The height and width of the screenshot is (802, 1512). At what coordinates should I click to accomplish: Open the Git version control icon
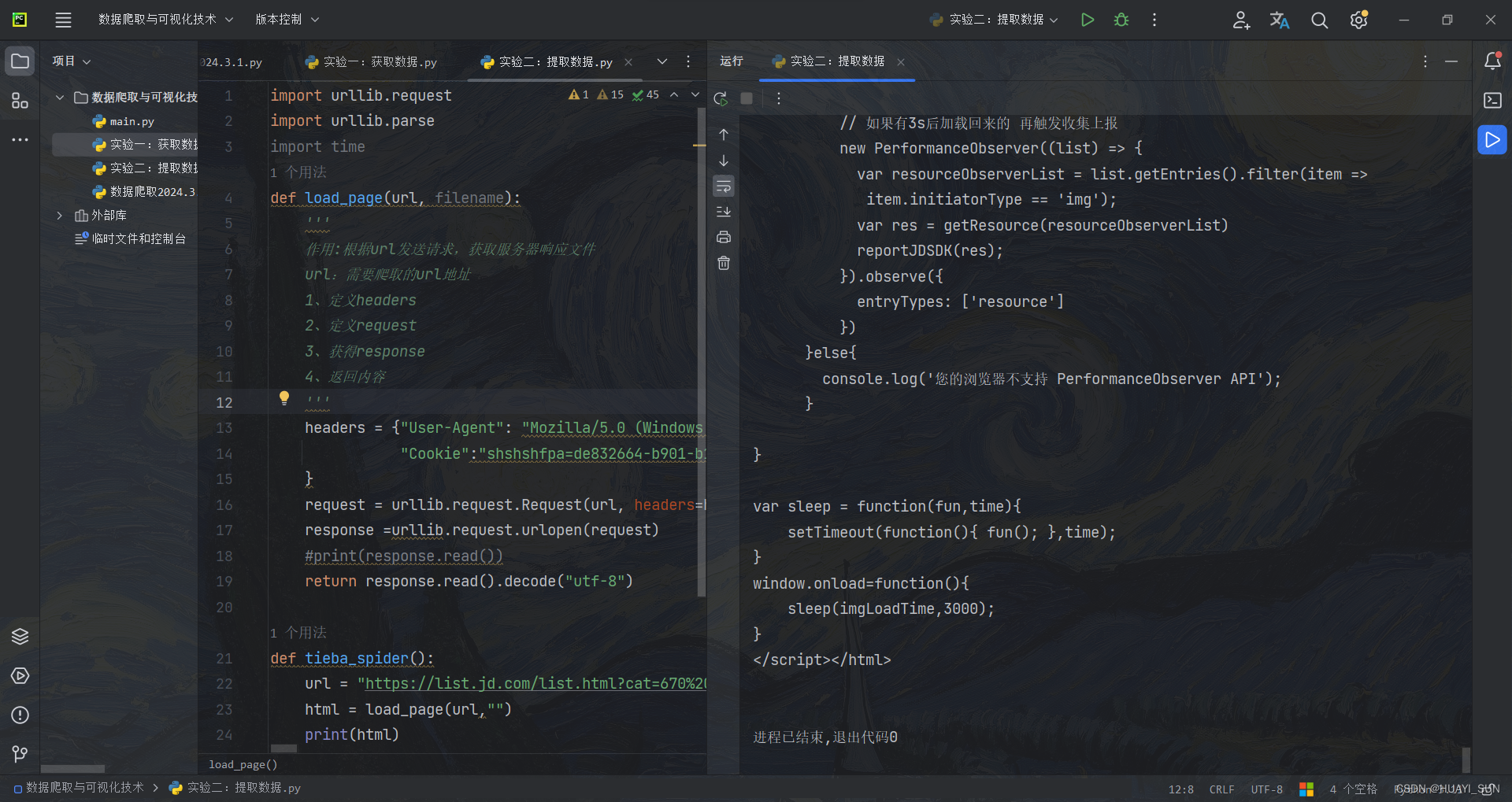click(20, 754)
